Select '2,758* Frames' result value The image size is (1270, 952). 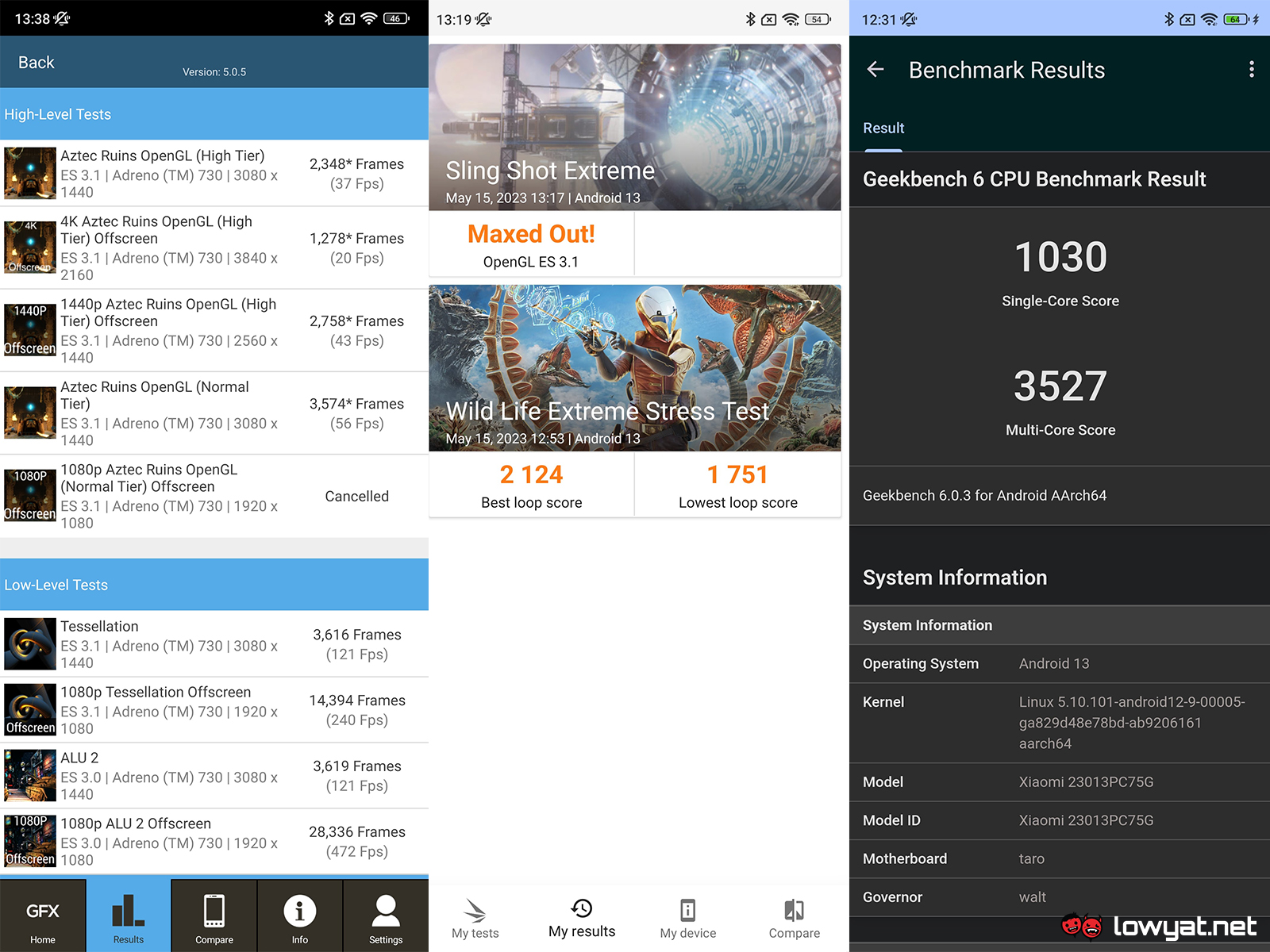356,321
